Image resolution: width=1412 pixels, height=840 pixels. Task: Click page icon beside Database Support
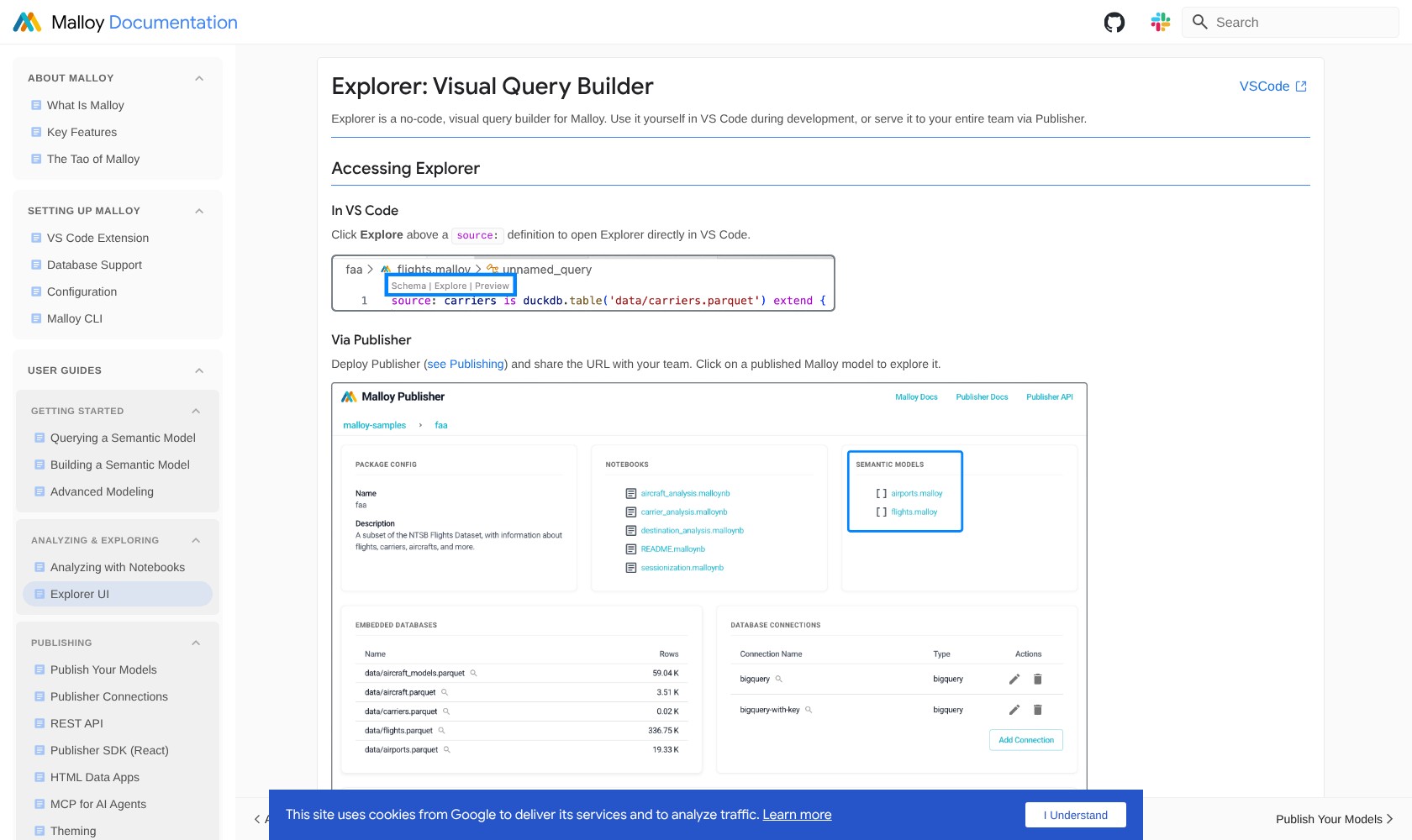[x=36, y=265]
